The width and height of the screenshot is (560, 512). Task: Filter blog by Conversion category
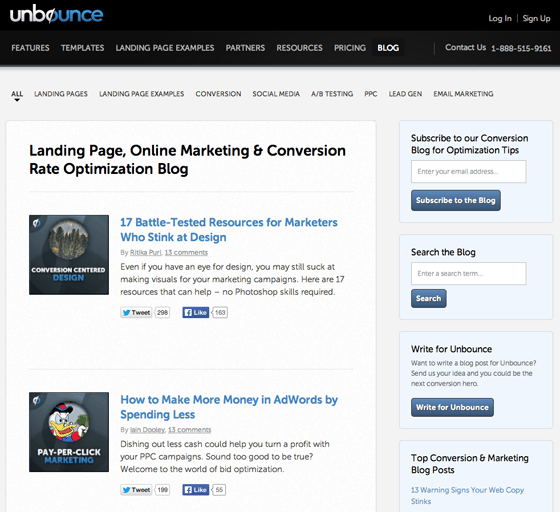click(x=218, y=94)
